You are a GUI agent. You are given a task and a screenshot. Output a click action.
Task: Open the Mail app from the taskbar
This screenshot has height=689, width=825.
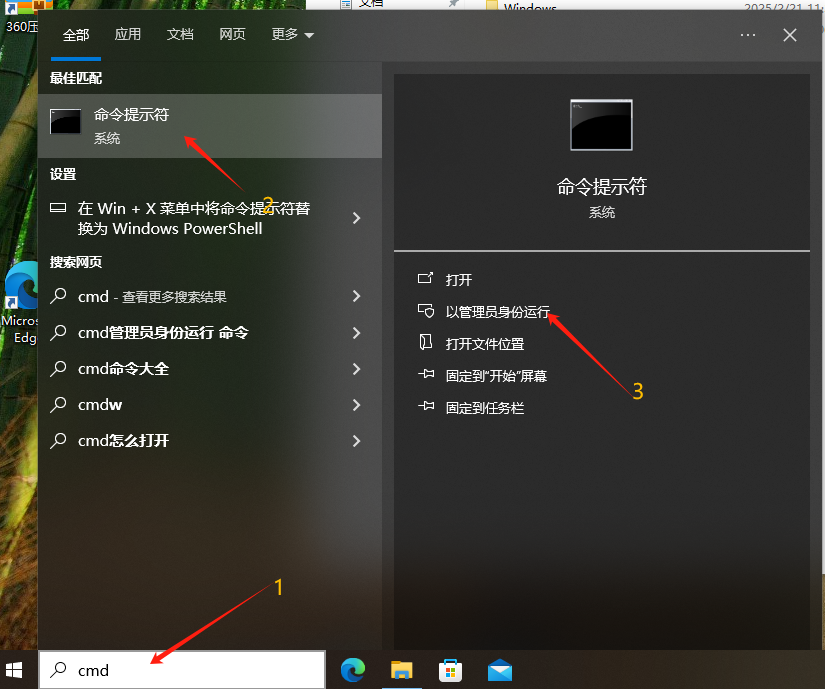click(x=500, y=670)
